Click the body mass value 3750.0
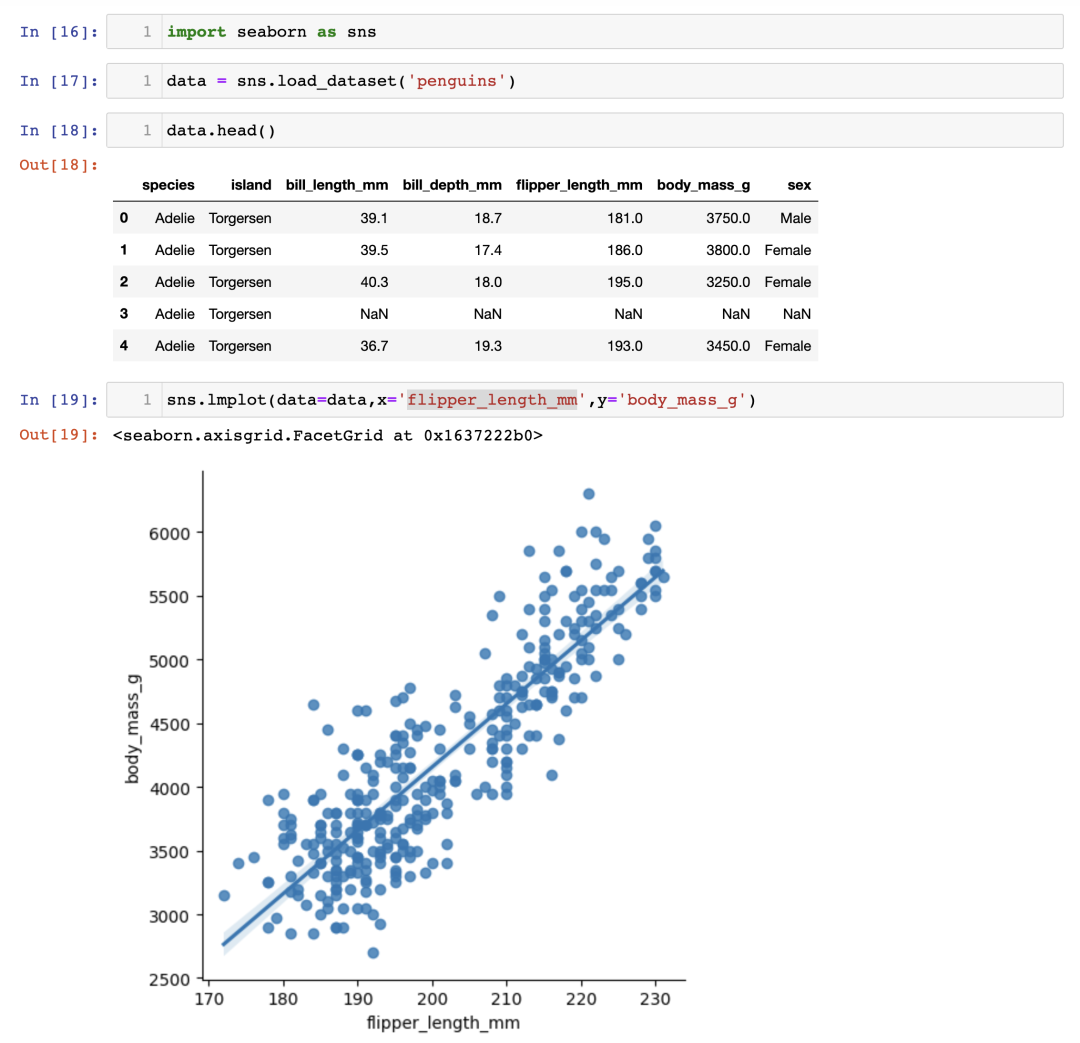Image resolution: width=1080 pixels, height=1043 pixels. 728,218
